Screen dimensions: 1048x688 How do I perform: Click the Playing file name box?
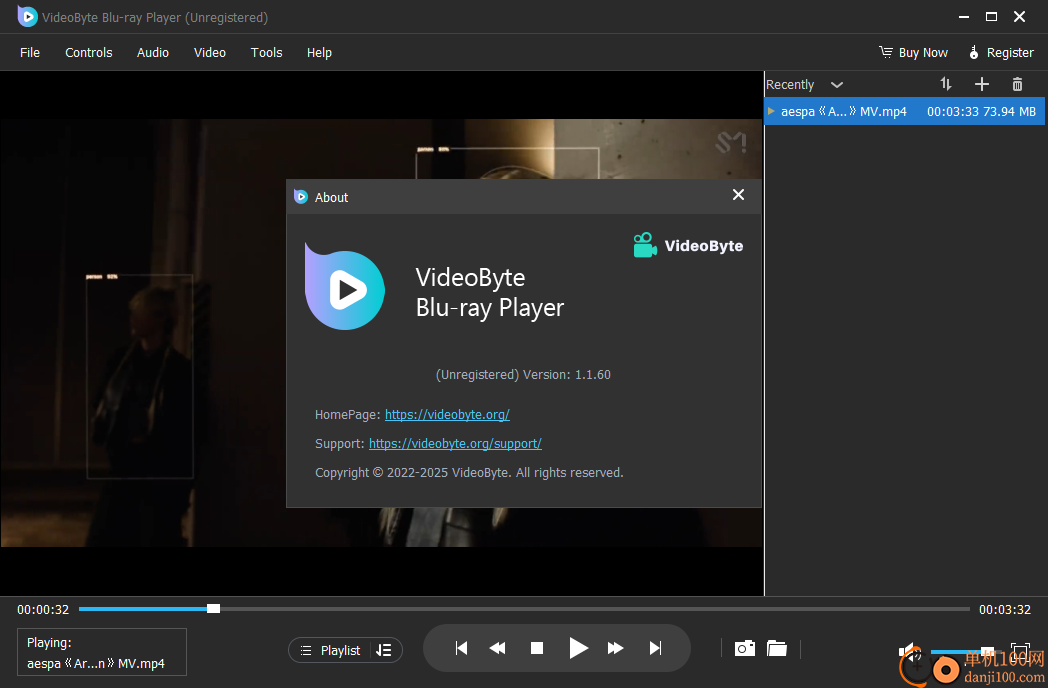(102, 652)
